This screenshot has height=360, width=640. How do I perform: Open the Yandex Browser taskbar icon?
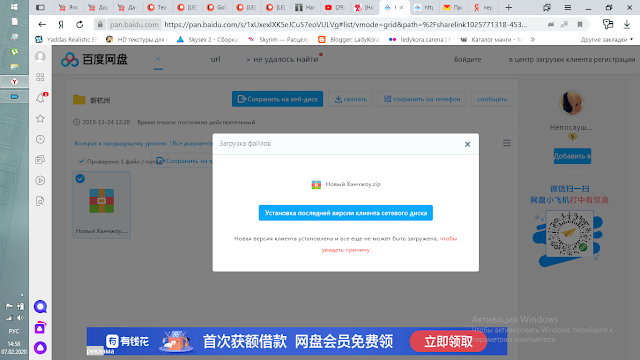coord(14,82)
